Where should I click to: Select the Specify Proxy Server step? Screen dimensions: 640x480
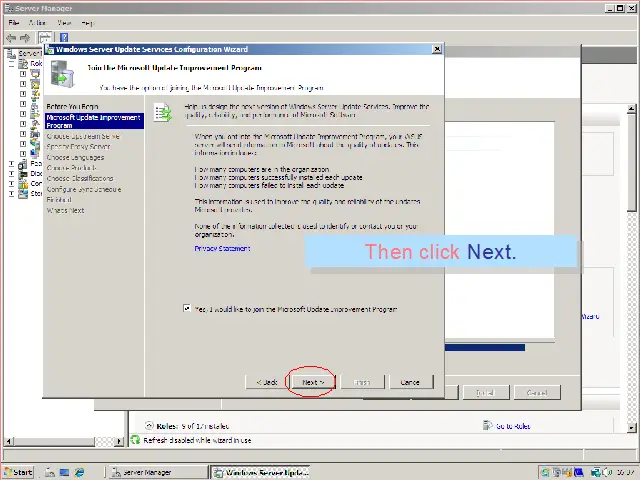[x=78, y=147]
